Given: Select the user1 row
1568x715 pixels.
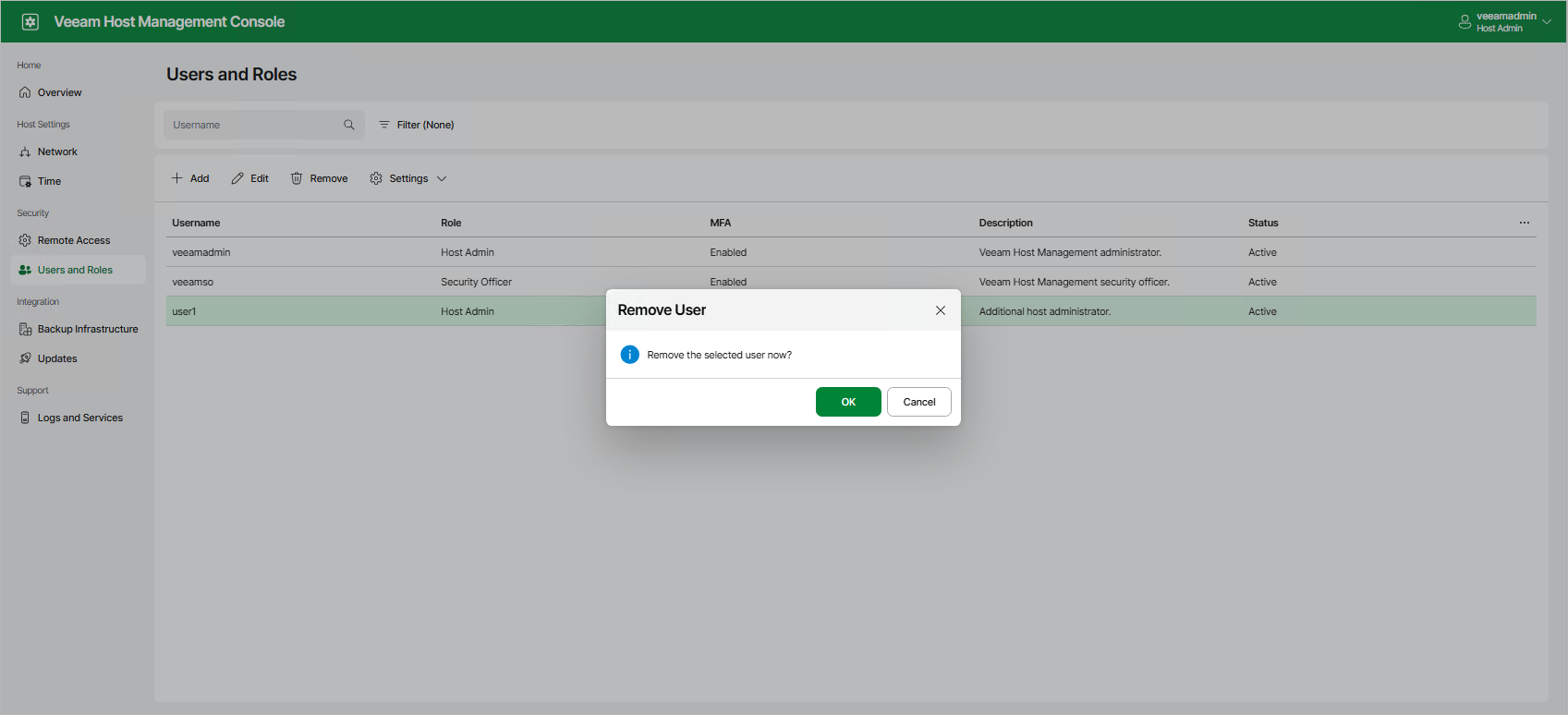Looking at the screenshot, I should [851, 311].
